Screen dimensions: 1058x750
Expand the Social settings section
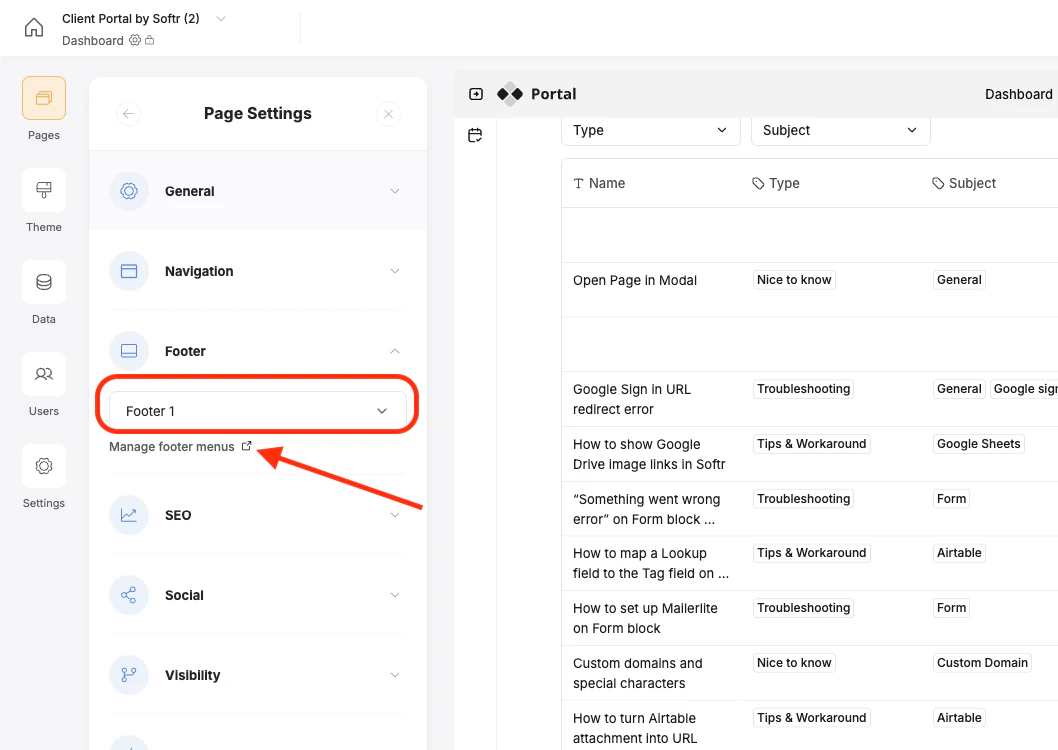point(258,595)
